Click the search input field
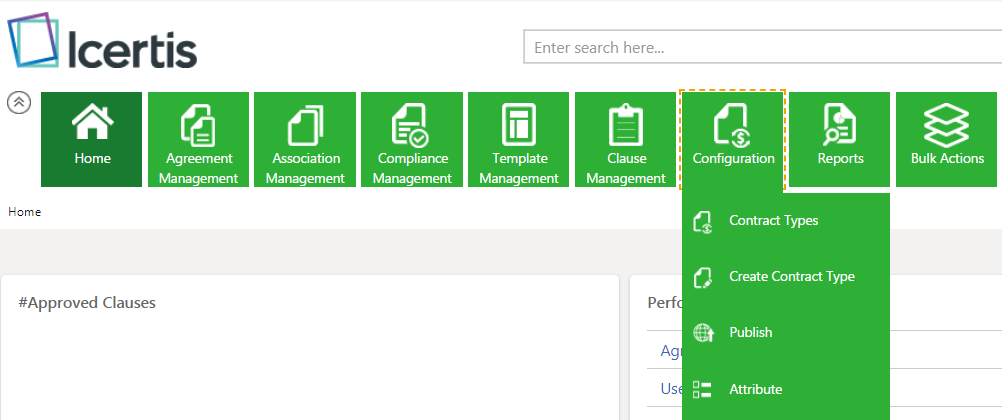 pyautogui.click(x=760, y=47)
